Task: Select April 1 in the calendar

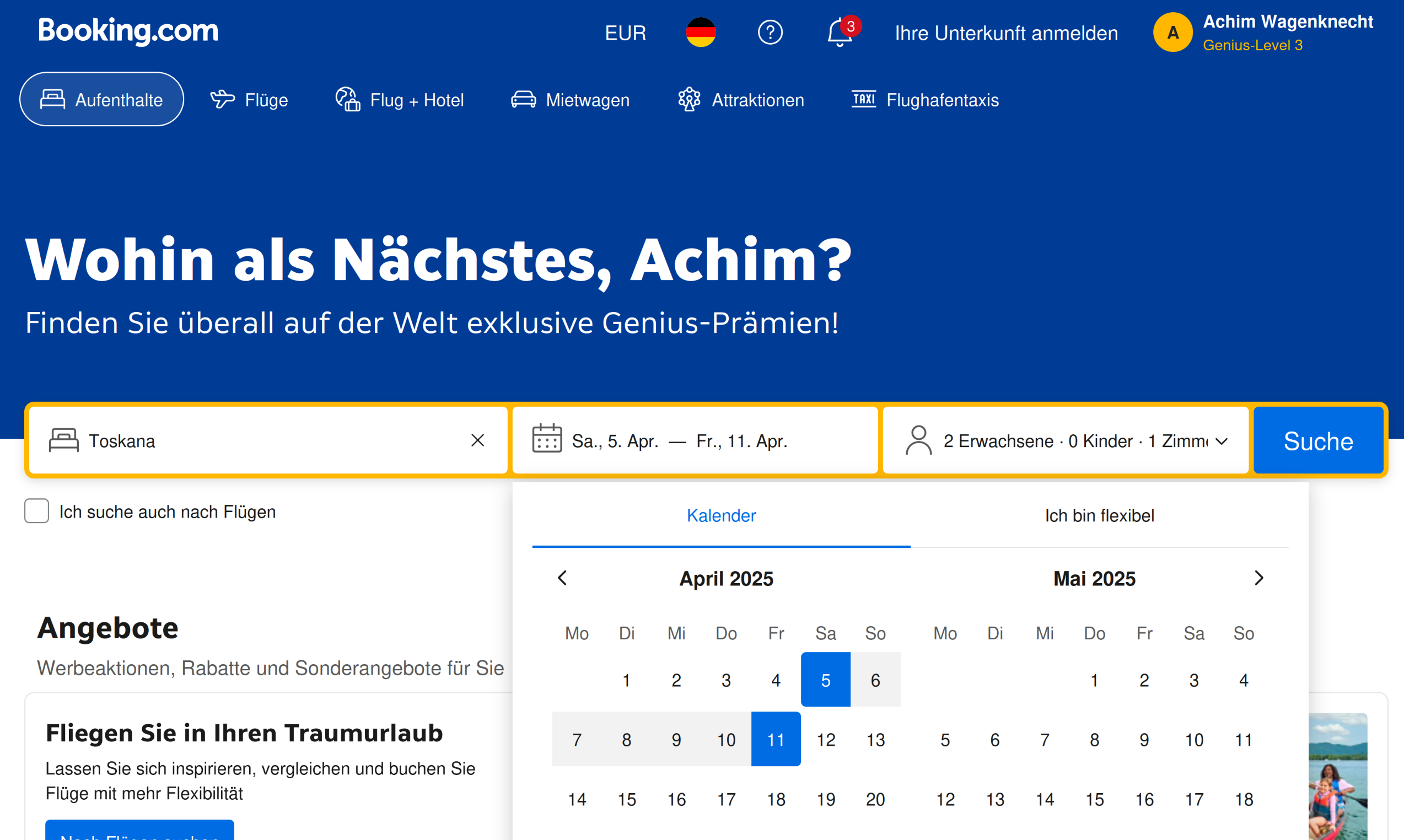Action: tap(626, 679)
